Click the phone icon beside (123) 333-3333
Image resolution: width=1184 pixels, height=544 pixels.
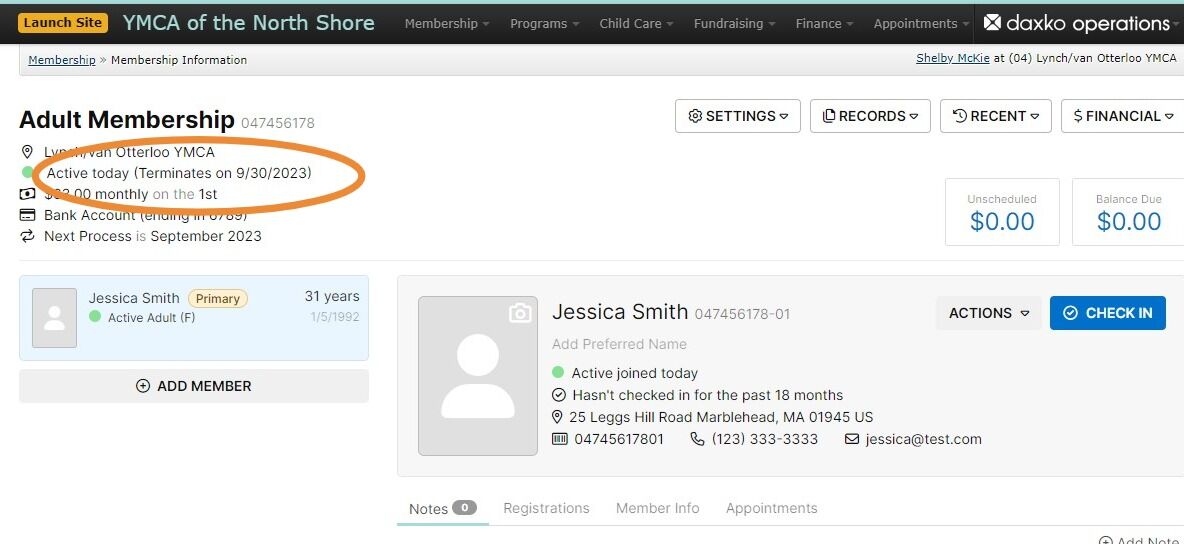[x=698, y=439]
